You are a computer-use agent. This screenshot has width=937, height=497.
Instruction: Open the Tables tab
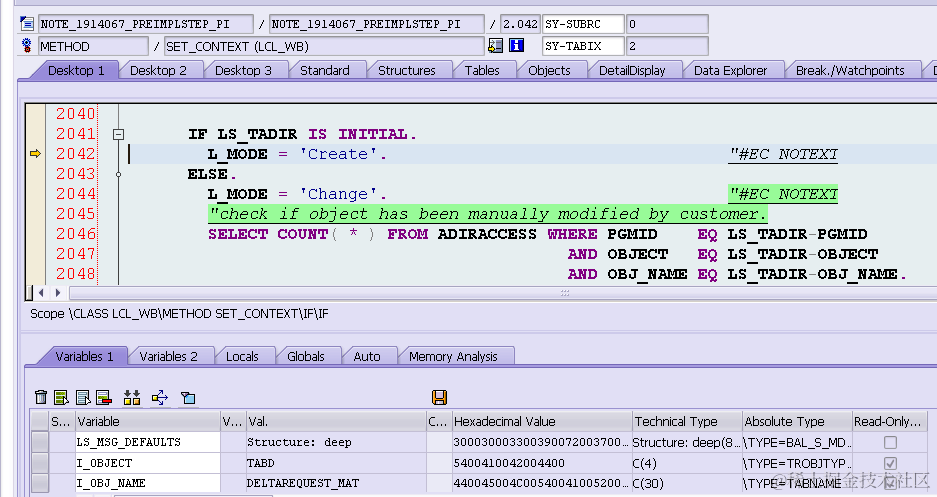(x=482, y=70)
